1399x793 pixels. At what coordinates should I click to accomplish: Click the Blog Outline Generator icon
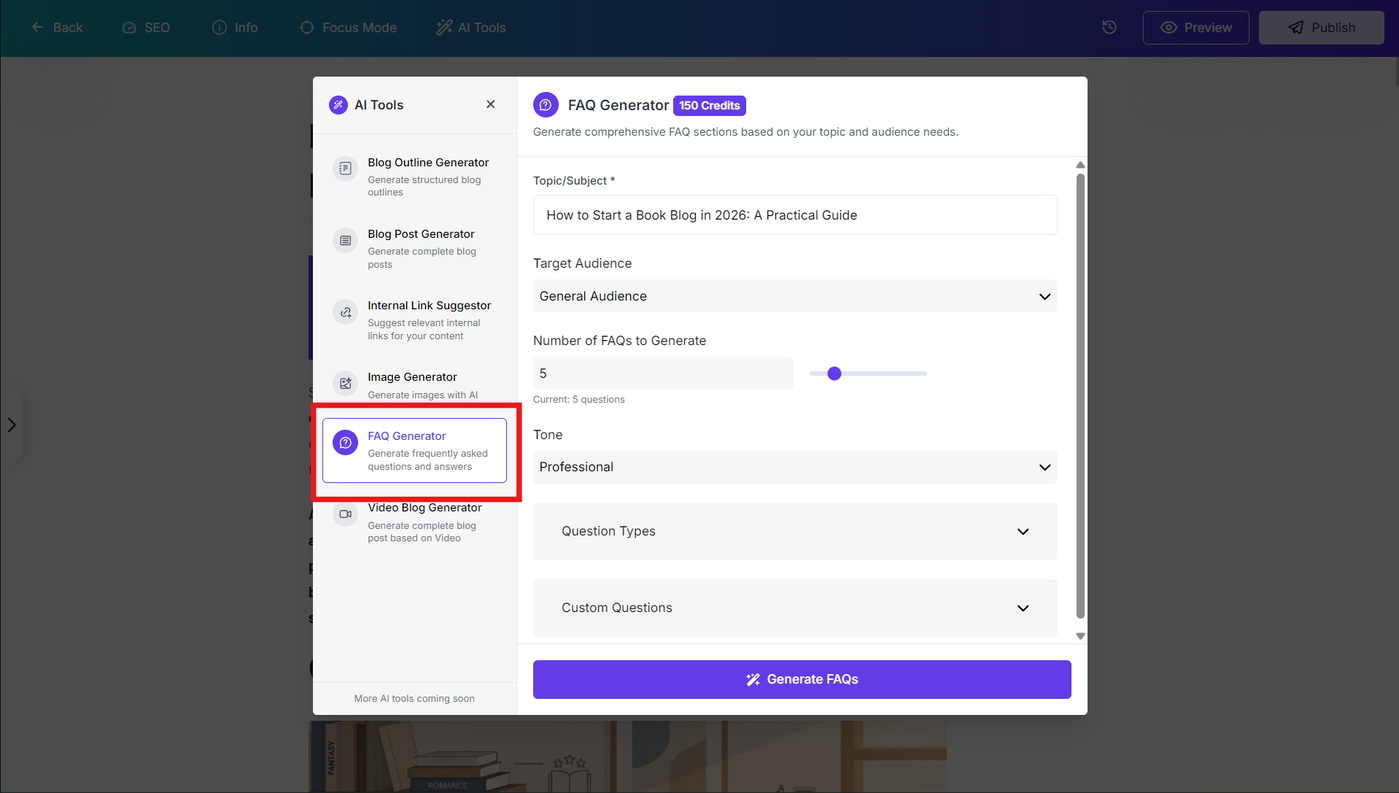click(x=345, y=169)
